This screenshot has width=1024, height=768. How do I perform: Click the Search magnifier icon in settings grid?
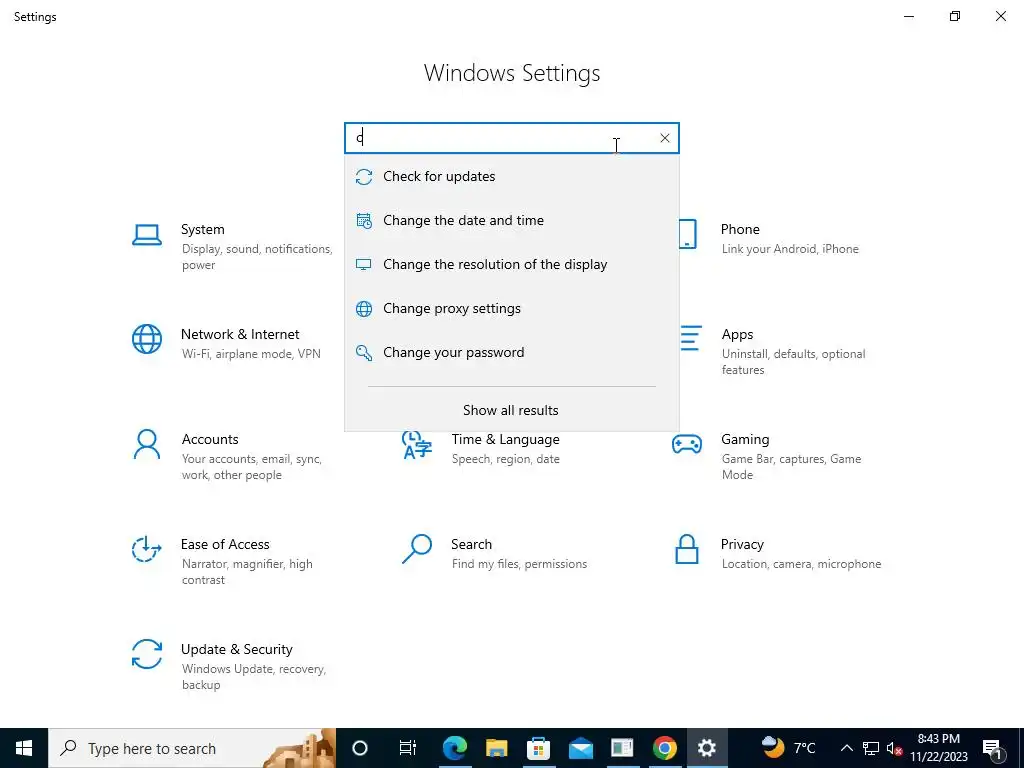(x=417, y=549)
